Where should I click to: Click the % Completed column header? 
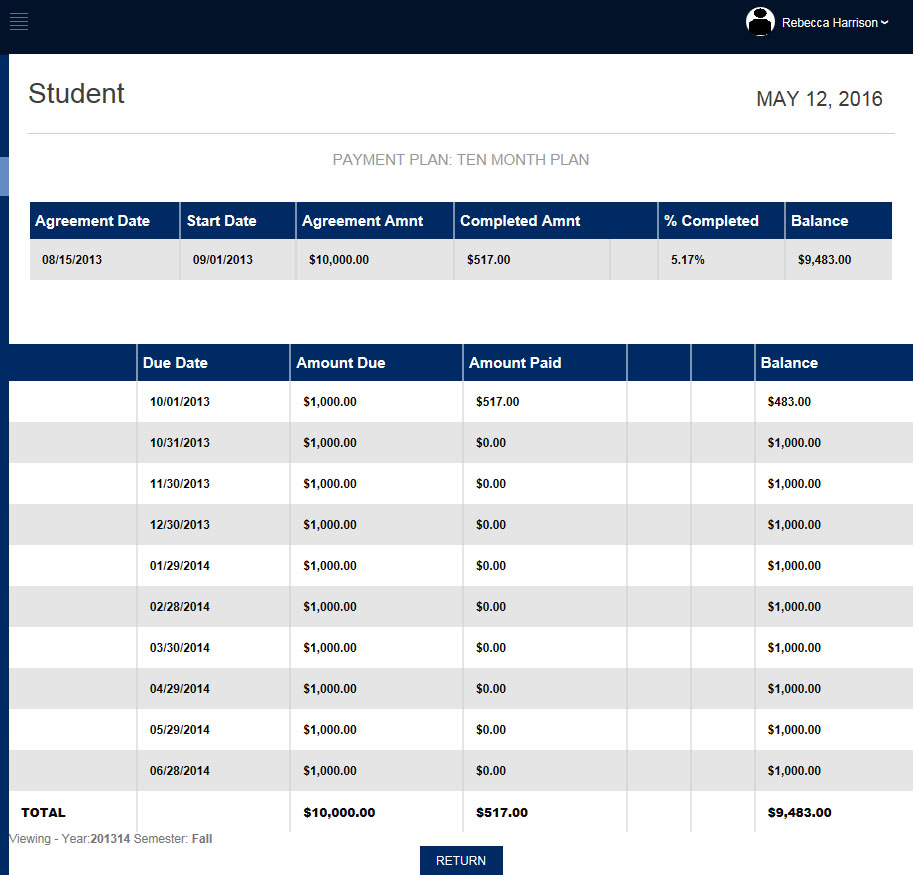tap(710, 220)
